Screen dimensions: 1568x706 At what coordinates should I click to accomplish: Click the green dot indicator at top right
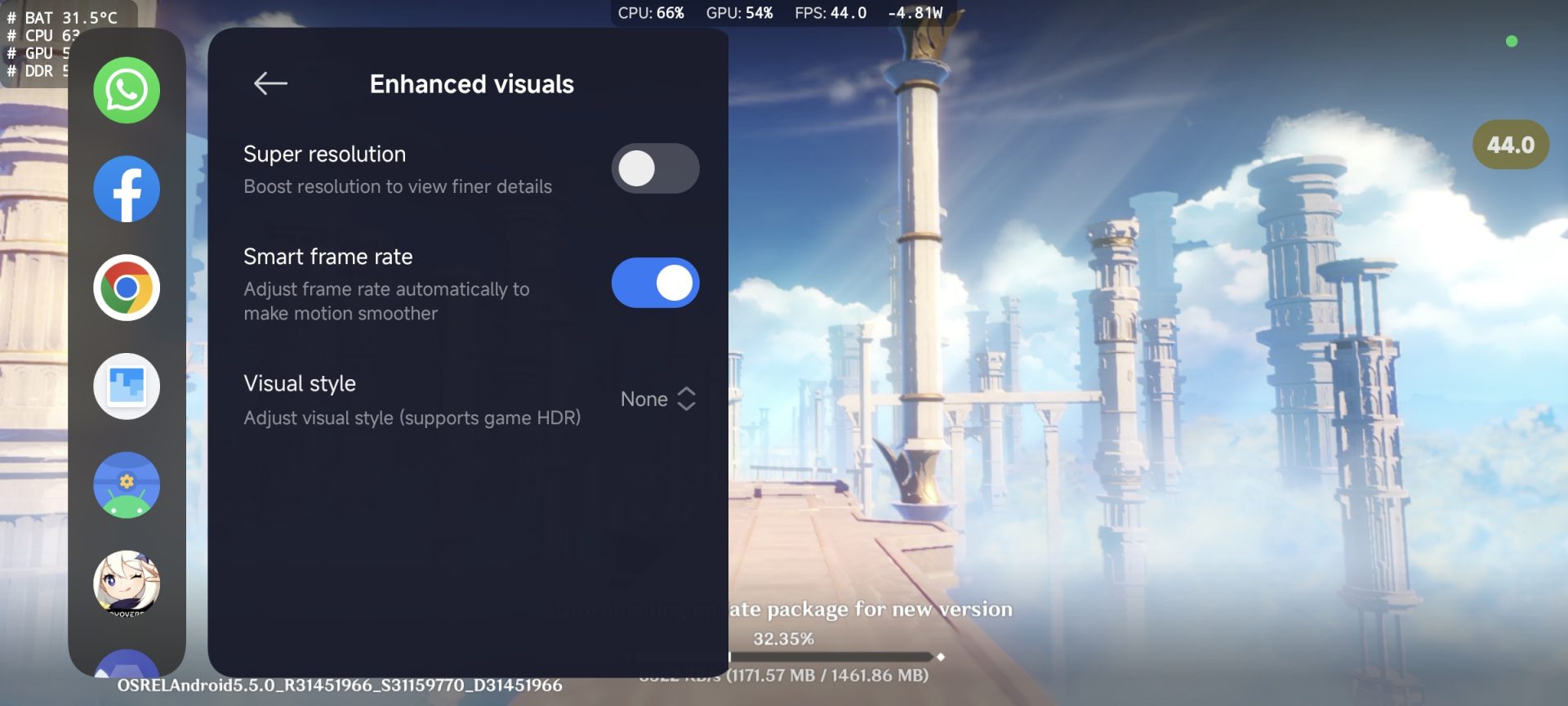[x=1511, y=42]
